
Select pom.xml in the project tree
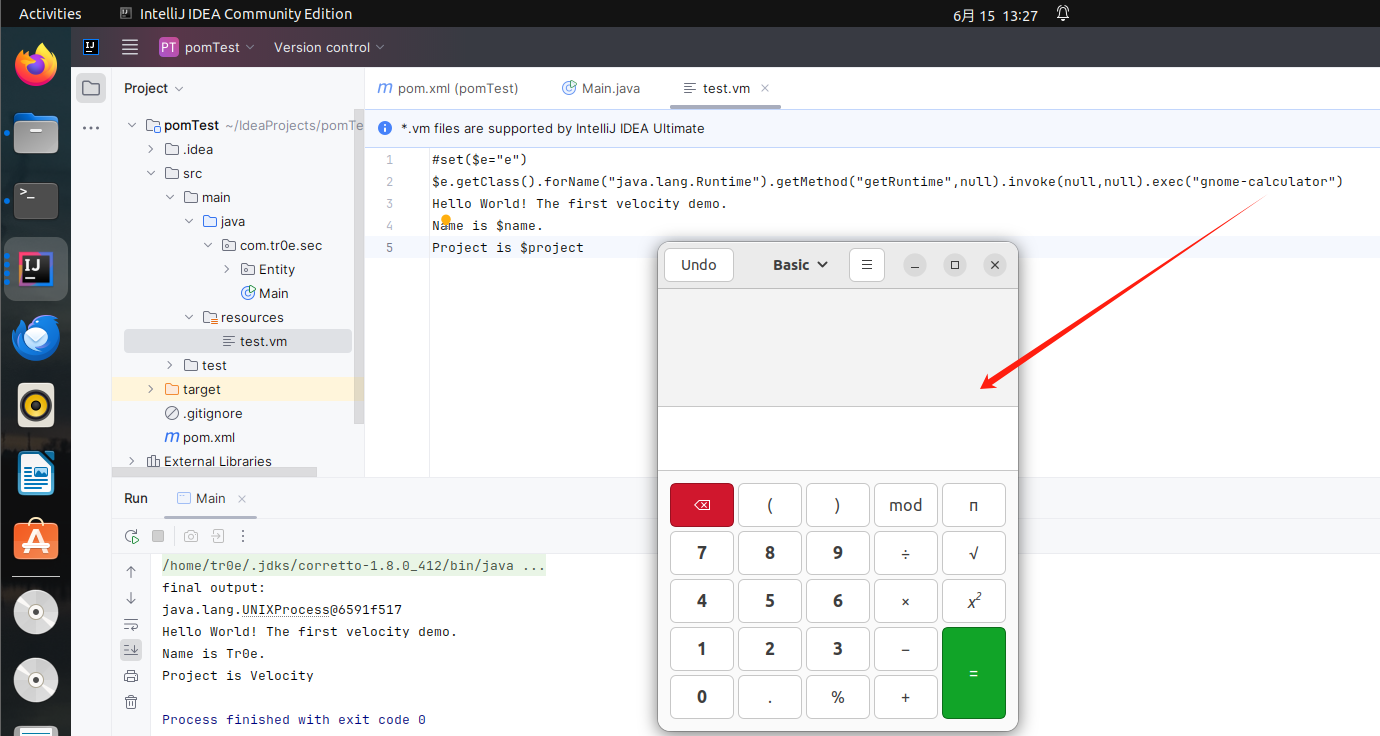[x=199, y=437]
